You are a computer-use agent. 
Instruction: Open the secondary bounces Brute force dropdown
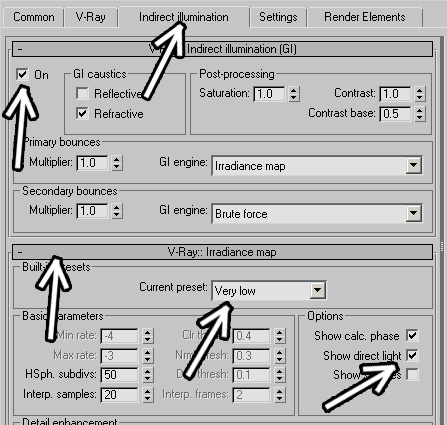pos(317,214)
